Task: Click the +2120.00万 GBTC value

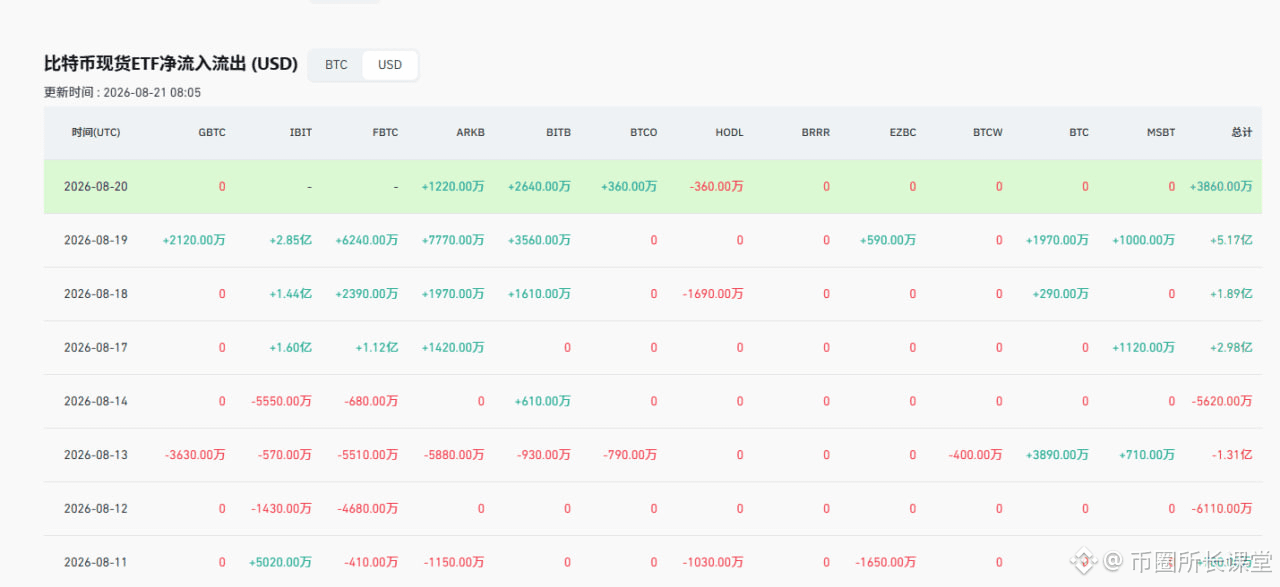Action: click(x=194, y=241)
